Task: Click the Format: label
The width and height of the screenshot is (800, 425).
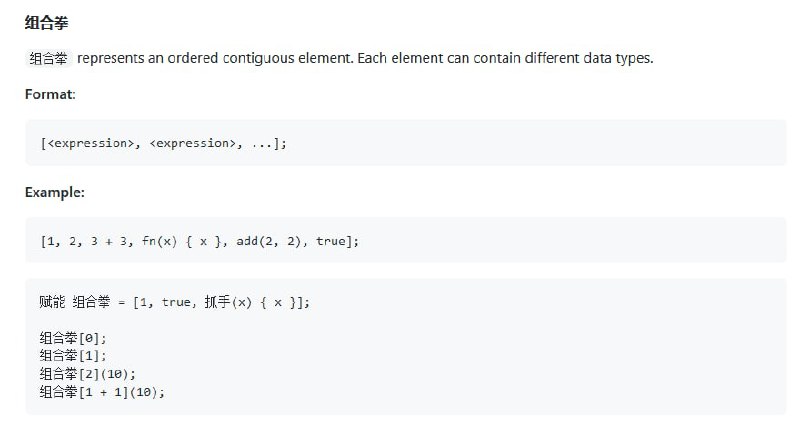Action: (x=50, y=94)
